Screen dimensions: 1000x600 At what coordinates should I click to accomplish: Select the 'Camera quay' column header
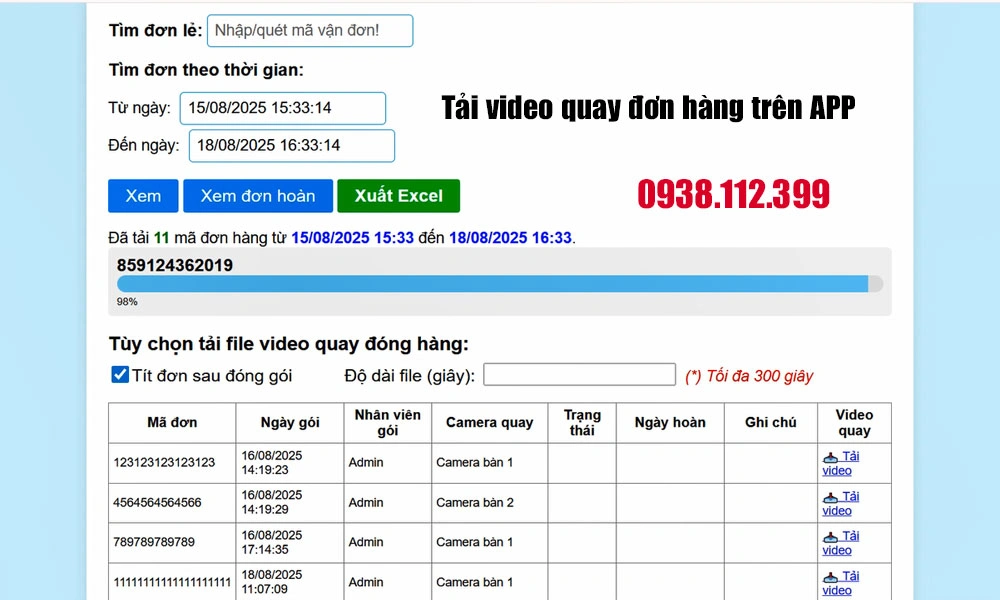pyautogui.click(x=489, y=423)
